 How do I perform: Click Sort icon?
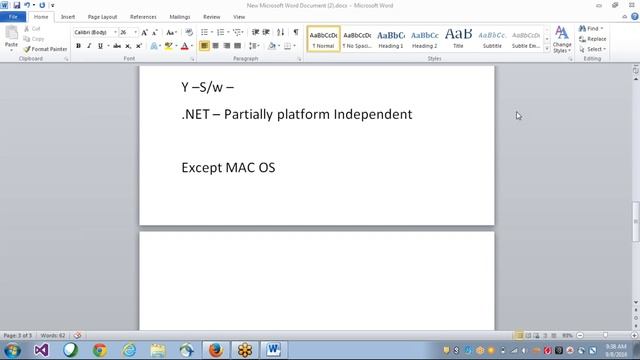tap(280, 32)
